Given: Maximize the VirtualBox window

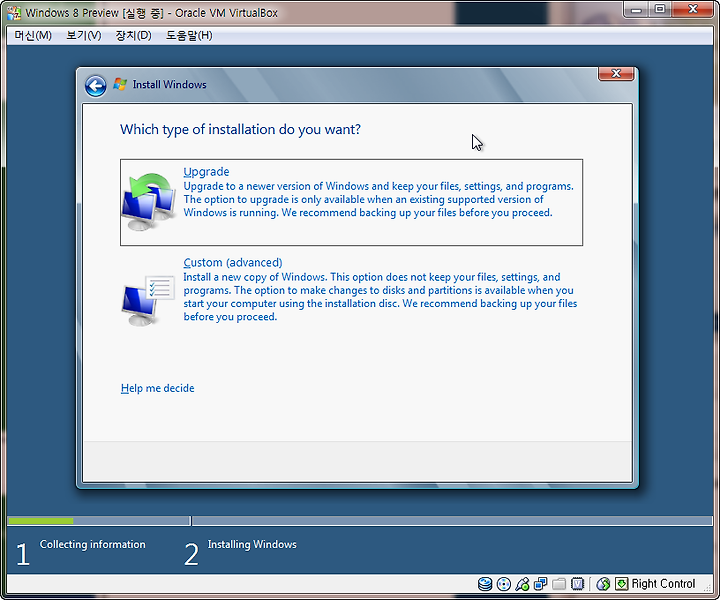Looking at the screenshot, I should pos(659,10).
